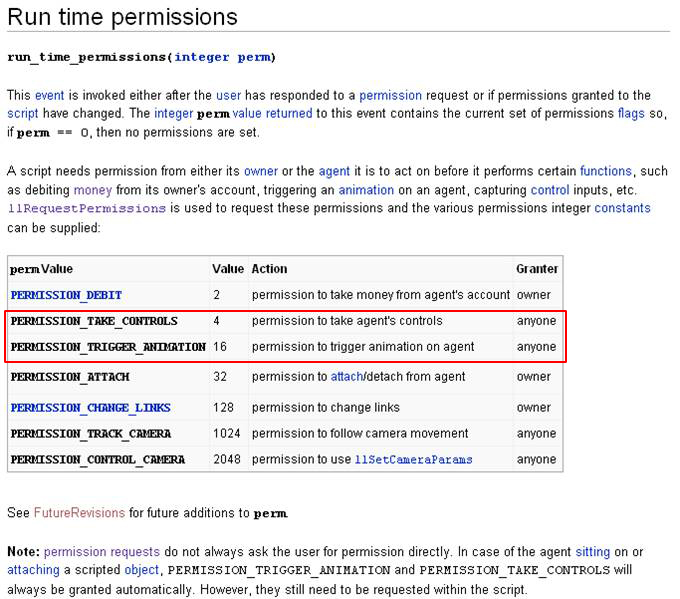Viewport: 680px width, 599px height.
Task: Follow the 'script' link in first paragraph
Action: (24, 114)
